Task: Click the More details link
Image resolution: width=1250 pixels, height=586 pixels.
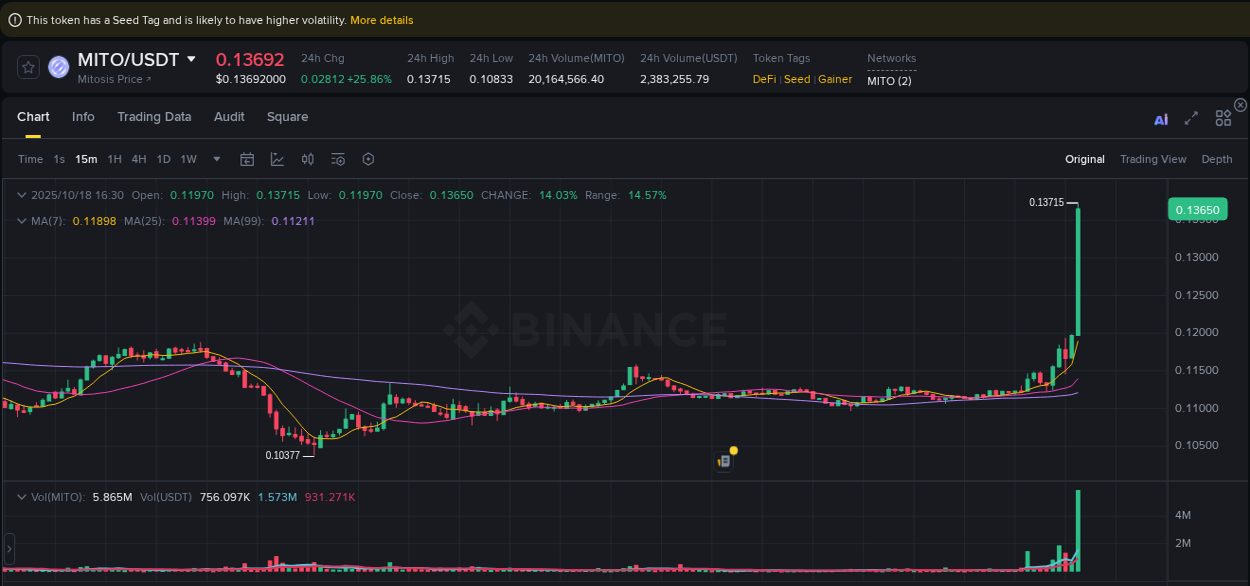Action: [381, 19]
